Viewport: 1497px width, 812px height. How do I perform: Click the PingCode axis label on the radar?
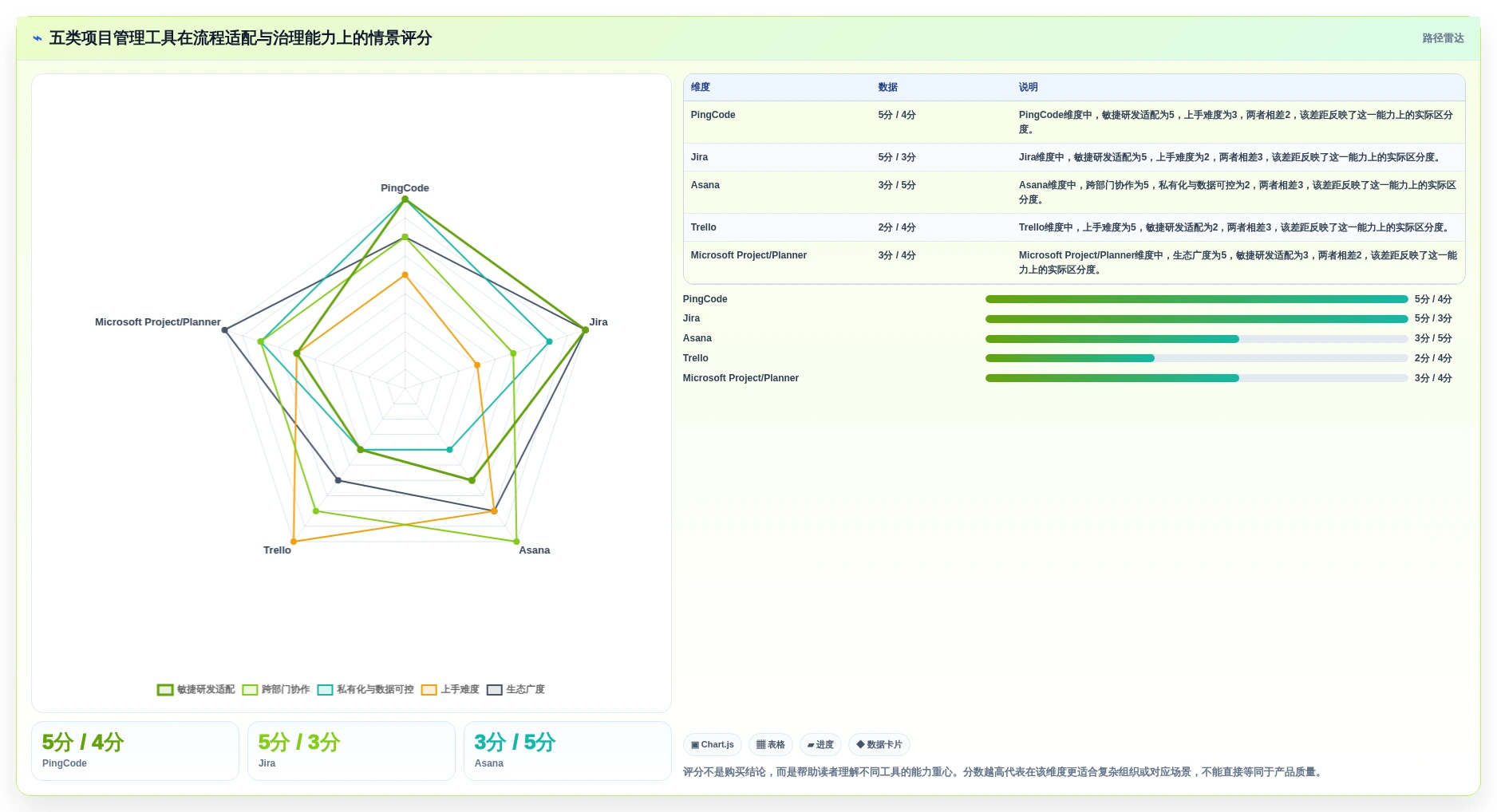(x=405, y=188)
